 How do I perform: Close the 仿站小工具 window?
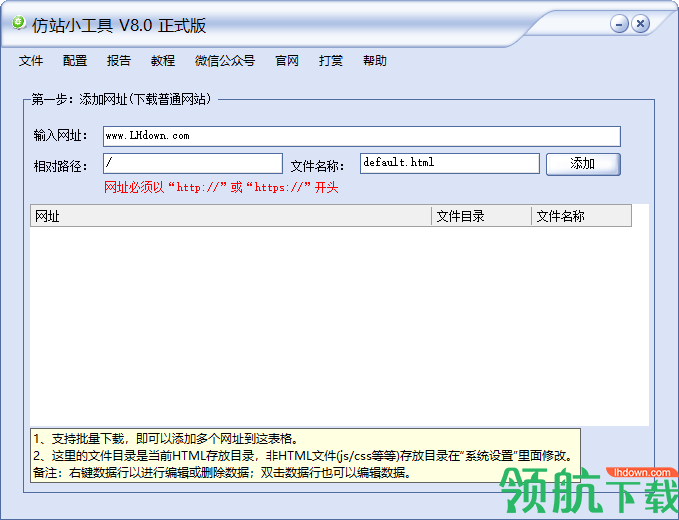640,24
